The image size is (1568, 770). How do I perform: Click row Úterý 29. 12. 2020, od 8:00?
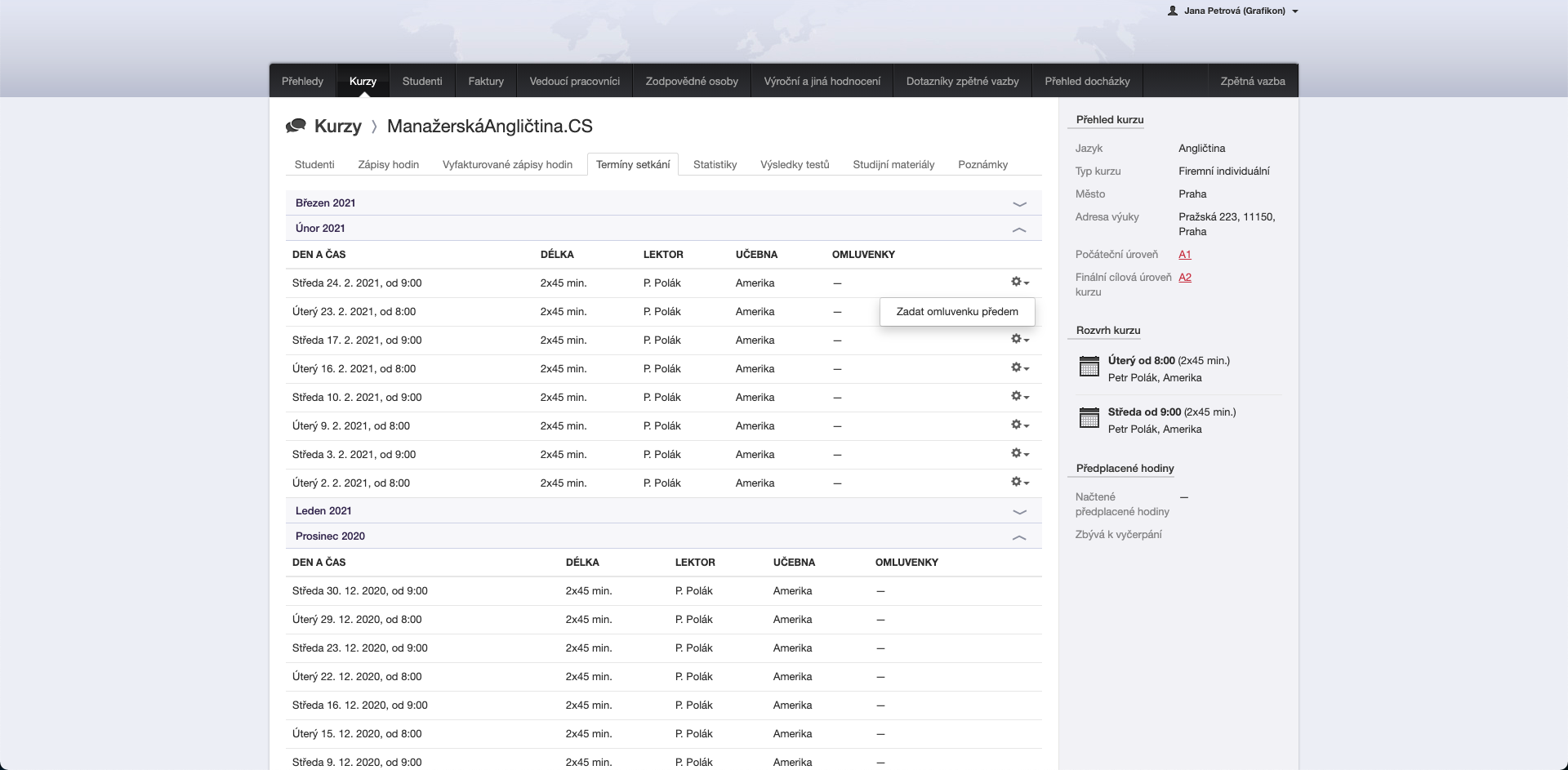tap(663, 619)
